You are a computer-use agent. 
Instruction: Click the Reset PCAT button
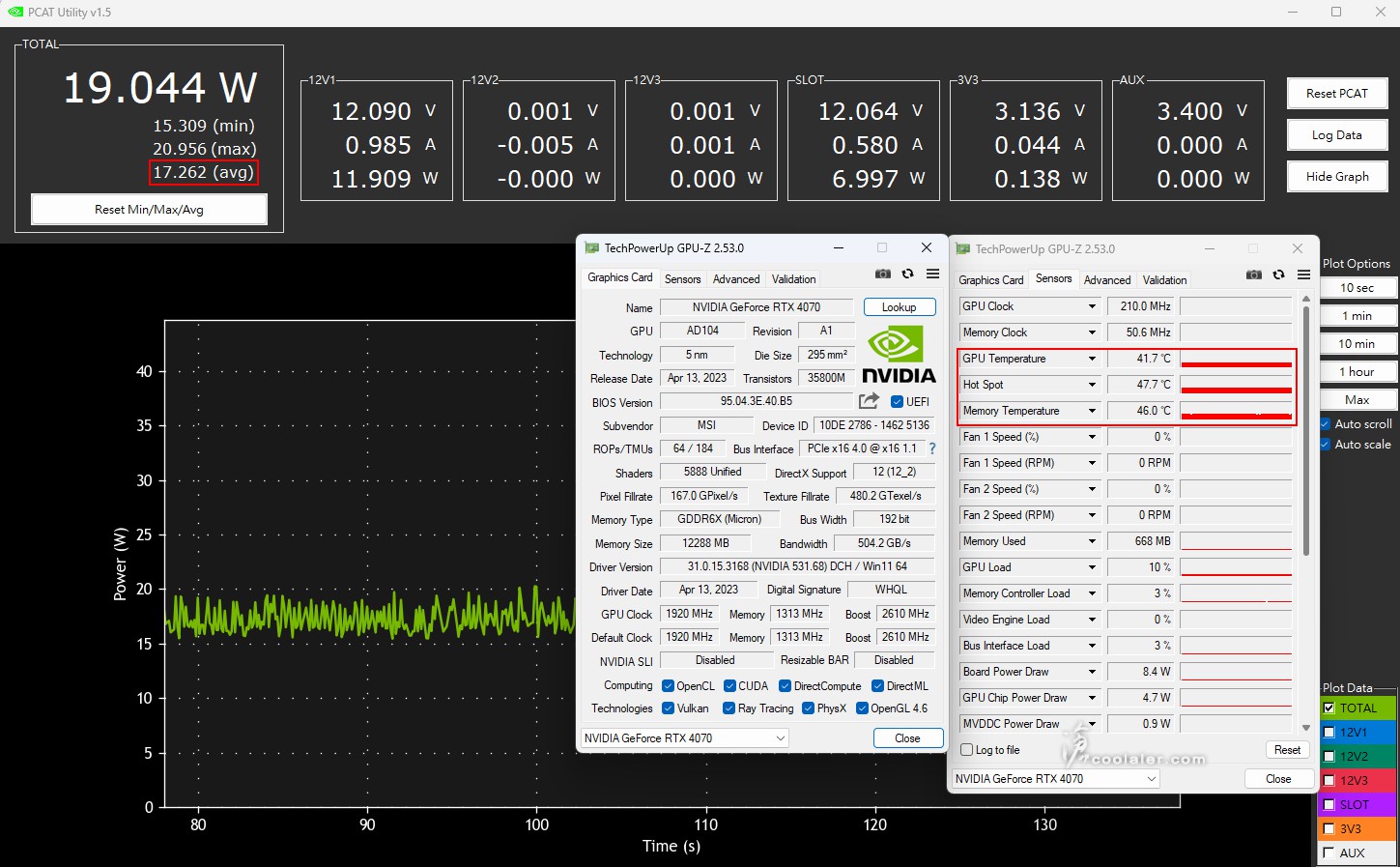click(1337, 94)
